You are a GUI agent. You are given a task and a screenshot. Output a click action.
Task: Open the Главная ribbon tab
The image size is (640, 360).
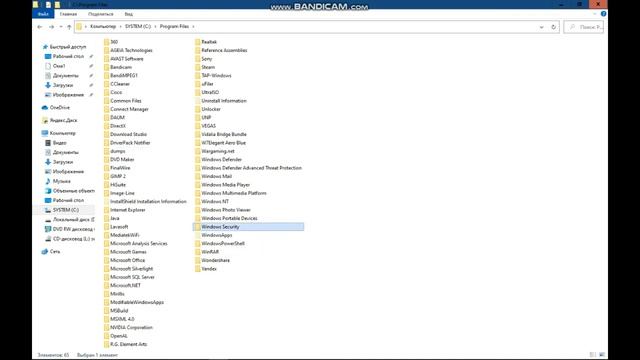point(68,14)
